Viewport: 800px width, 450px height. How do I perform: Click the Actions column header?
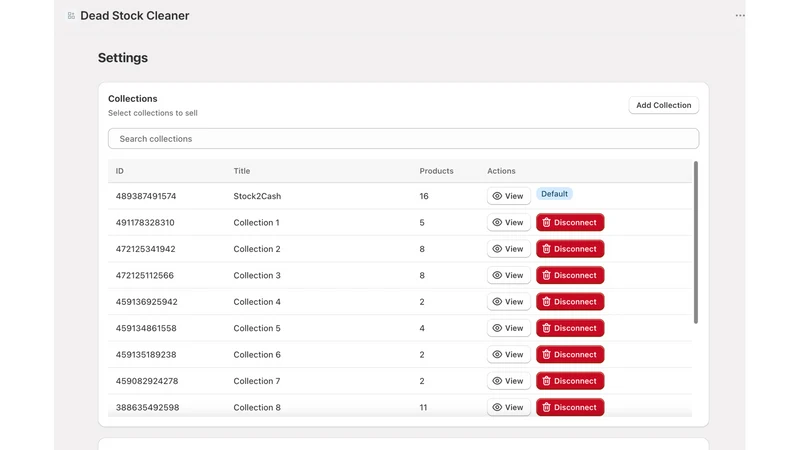[501, 171]
